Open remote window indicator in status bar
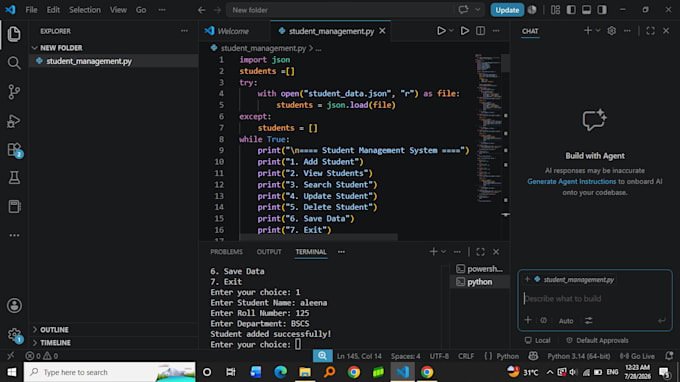680x382 pixels. 10,356
